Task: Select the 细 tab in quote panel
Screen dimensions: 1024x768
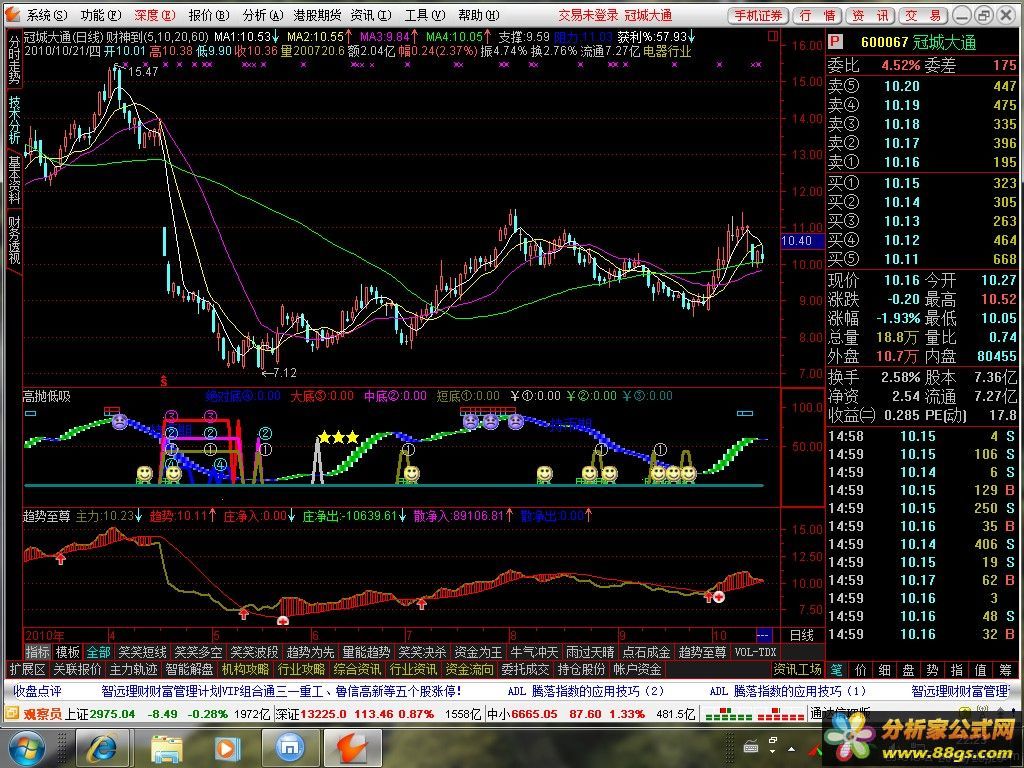Action: pyautogui.click(x=884, y=669)
